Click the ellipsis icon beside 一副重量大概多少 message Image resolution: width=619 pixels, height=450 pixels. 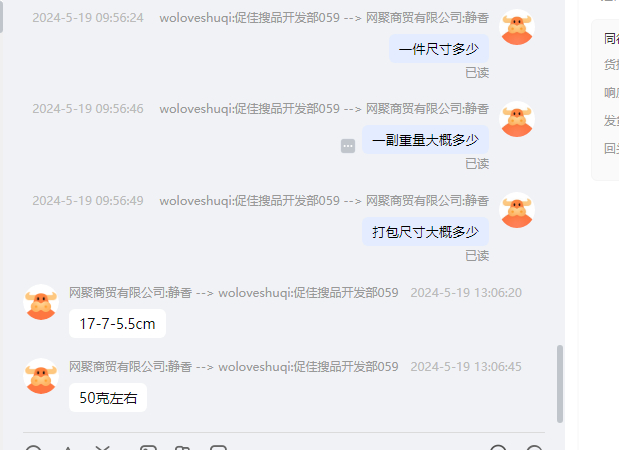click(x=348, y=146)
